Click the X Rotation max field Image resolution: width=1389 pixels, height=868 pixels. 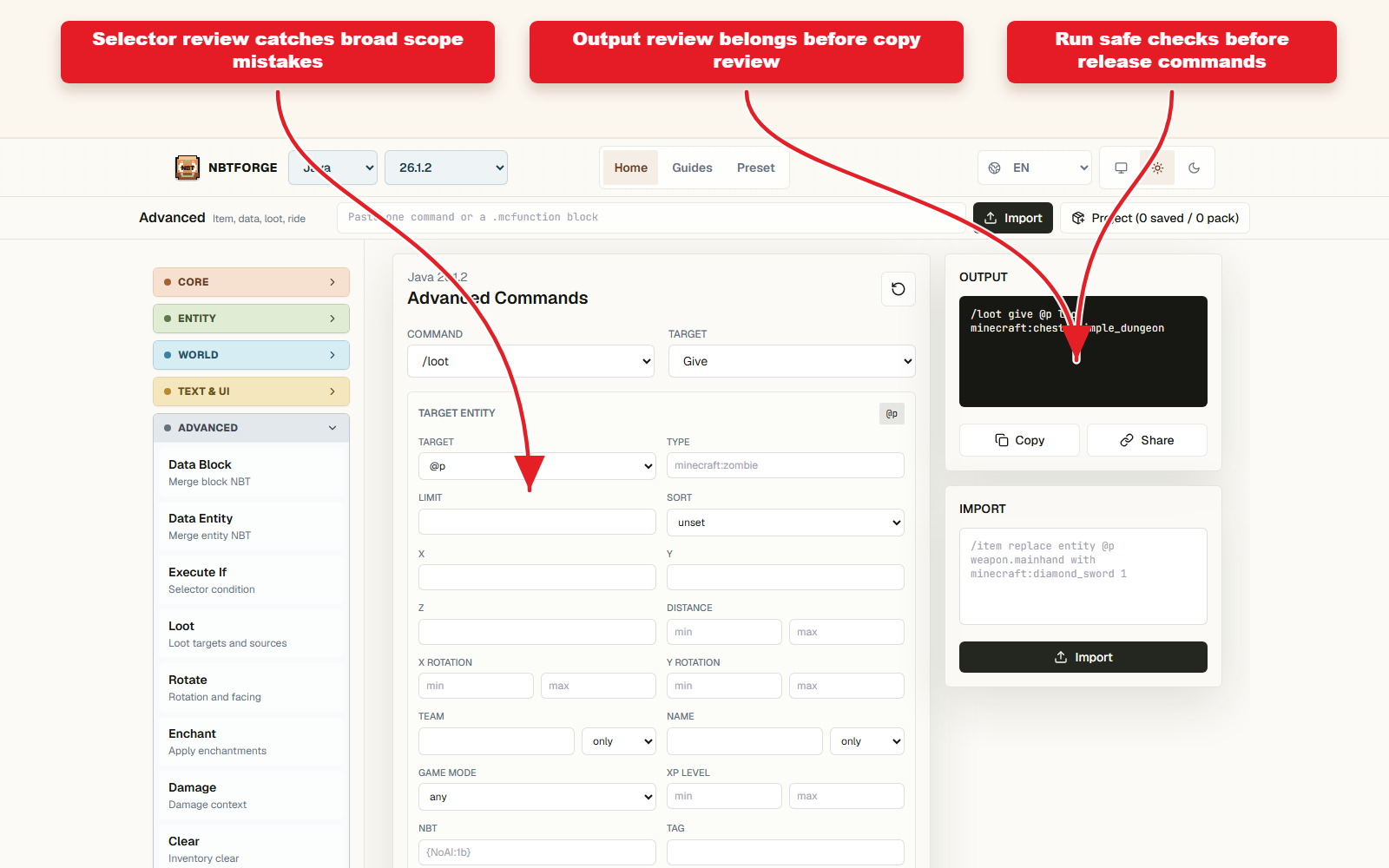pyautogui.click(x=598, y=686)
